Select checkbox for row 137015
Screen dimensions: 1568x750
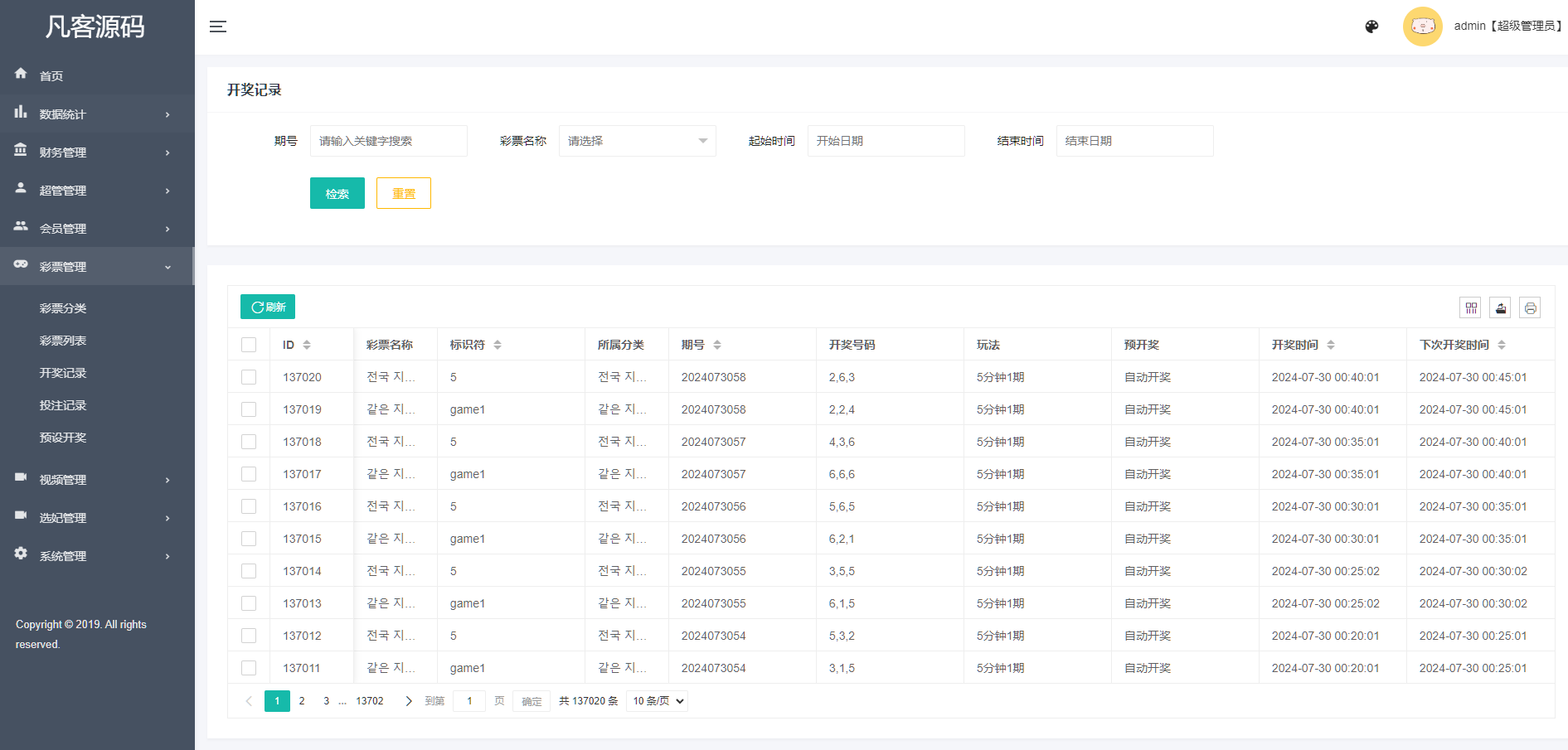pos(249,539)
